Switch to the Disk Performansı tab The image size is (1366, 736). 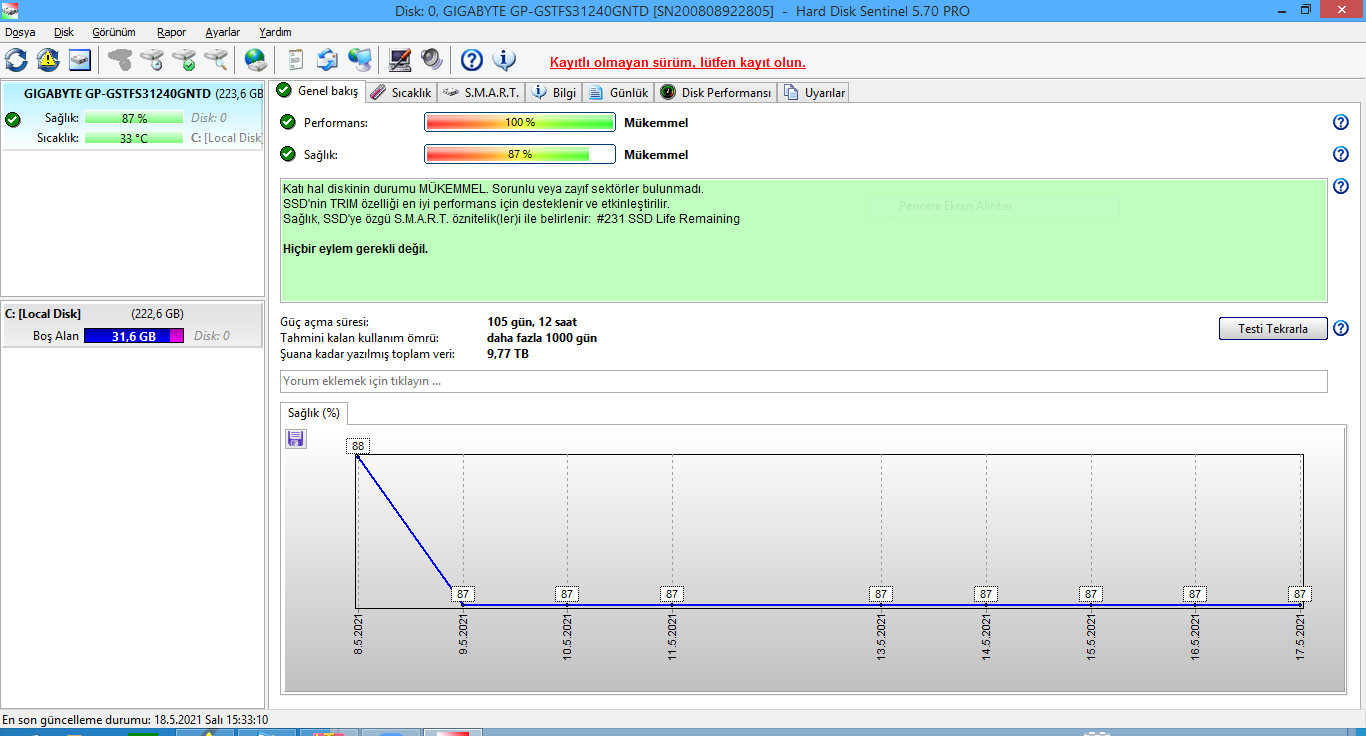tap(716, 93)
